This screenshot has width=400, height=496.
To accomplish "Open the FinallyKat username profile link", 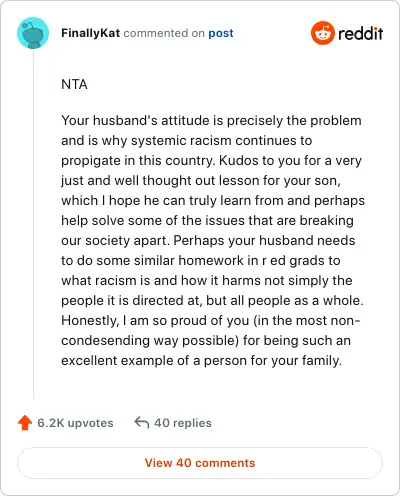I will pos(90,33).
